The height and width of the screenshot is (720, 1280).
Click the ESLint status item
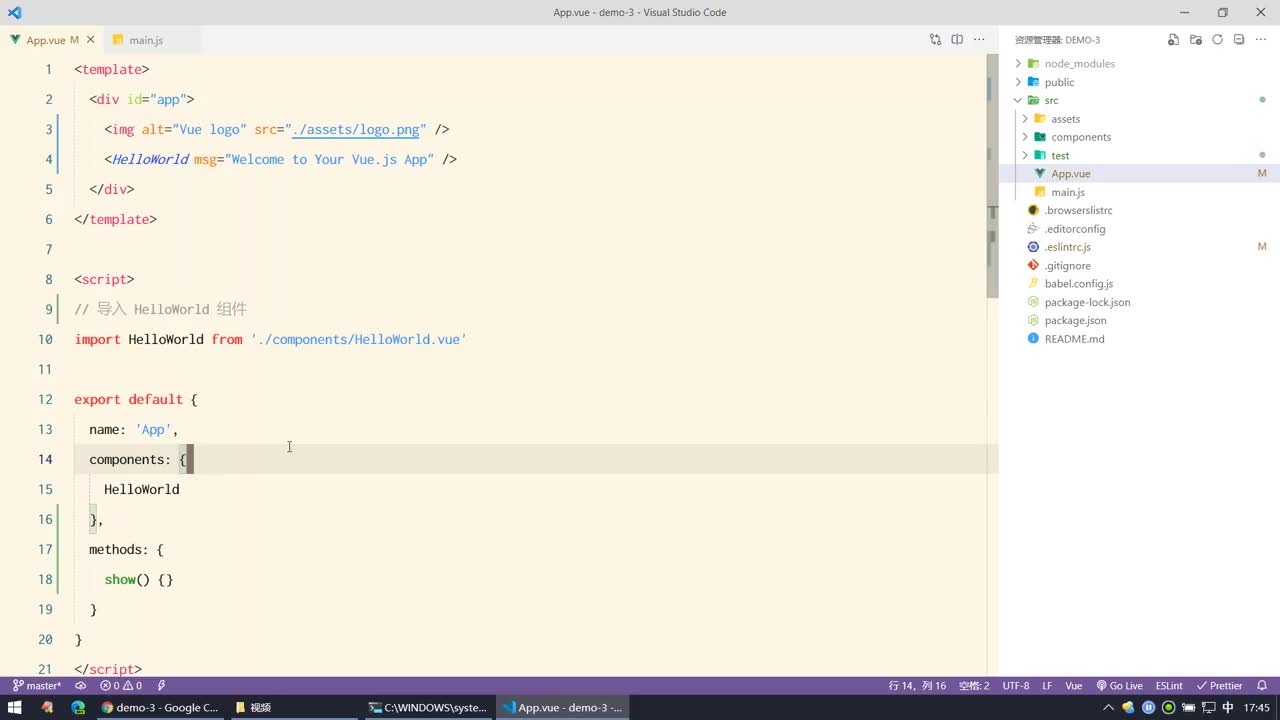coord(1169,686)
